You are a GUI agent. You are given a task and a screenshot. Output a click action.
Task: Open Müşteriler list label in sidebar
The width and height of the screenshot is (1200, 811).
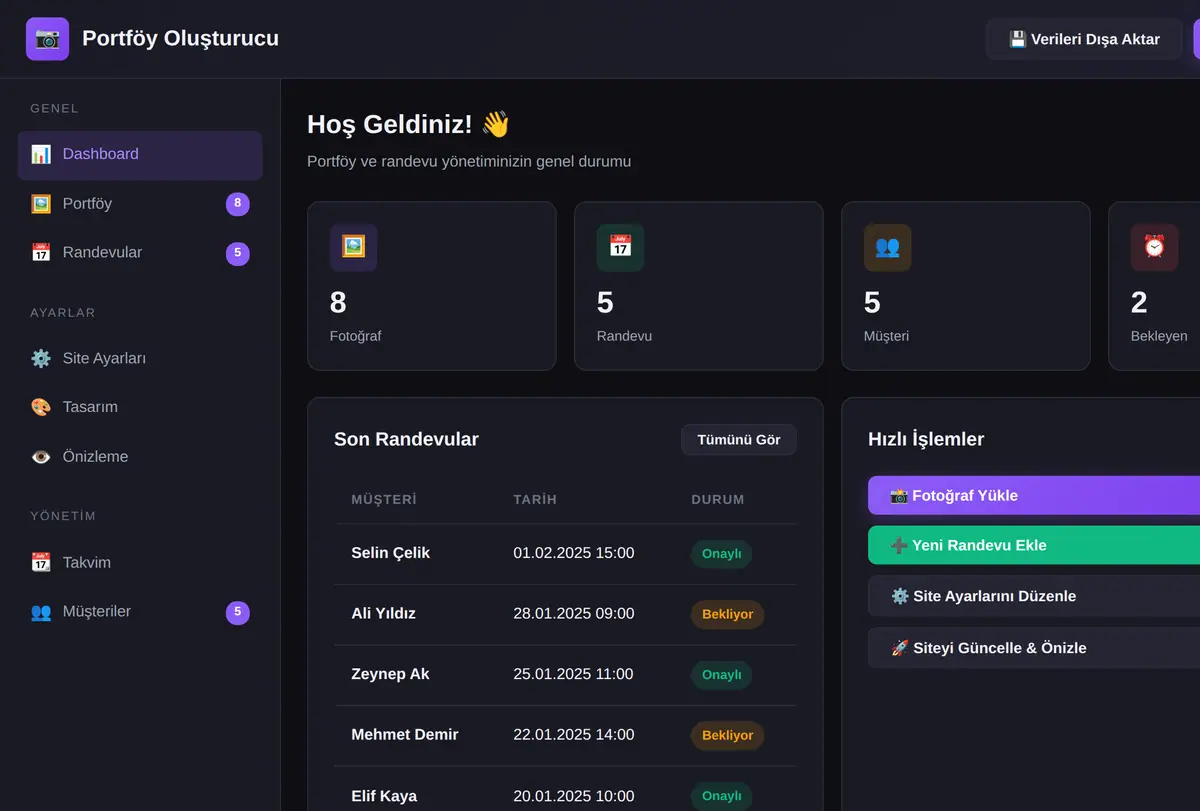(x=97, y=612)
